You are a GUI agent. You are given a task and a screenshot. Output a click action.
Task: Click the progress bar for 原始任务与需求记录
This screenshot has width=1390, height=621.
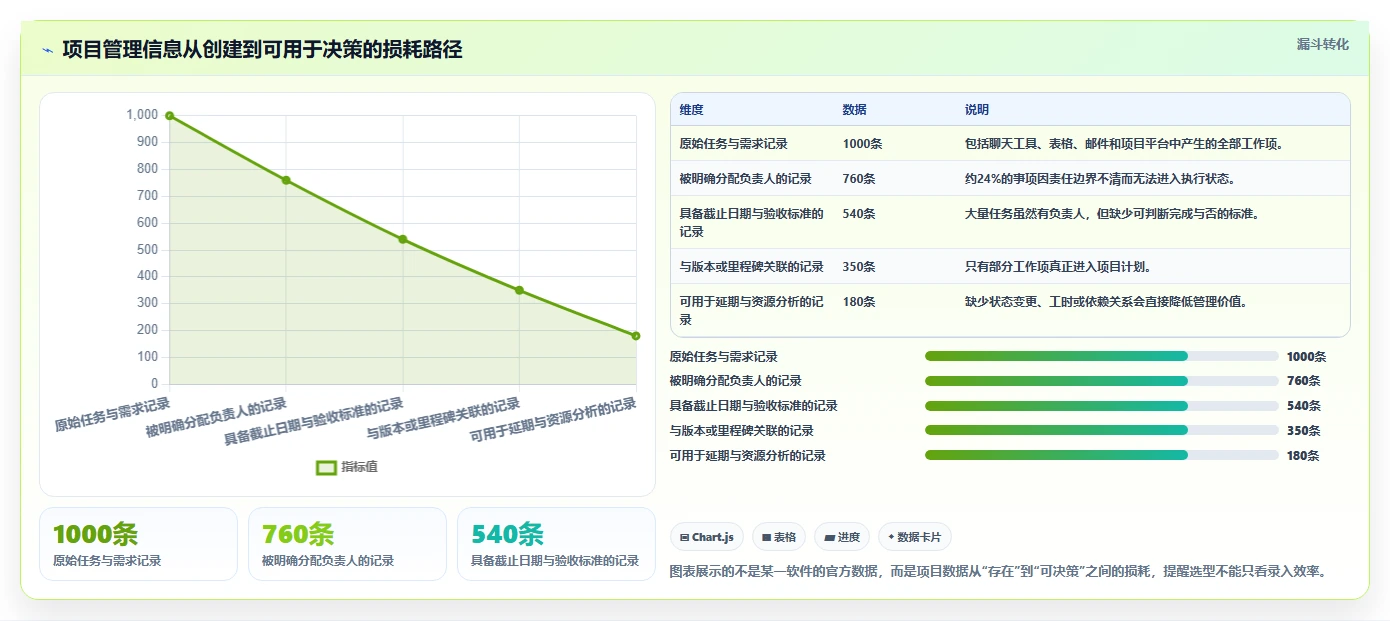tap(1102, 356)
